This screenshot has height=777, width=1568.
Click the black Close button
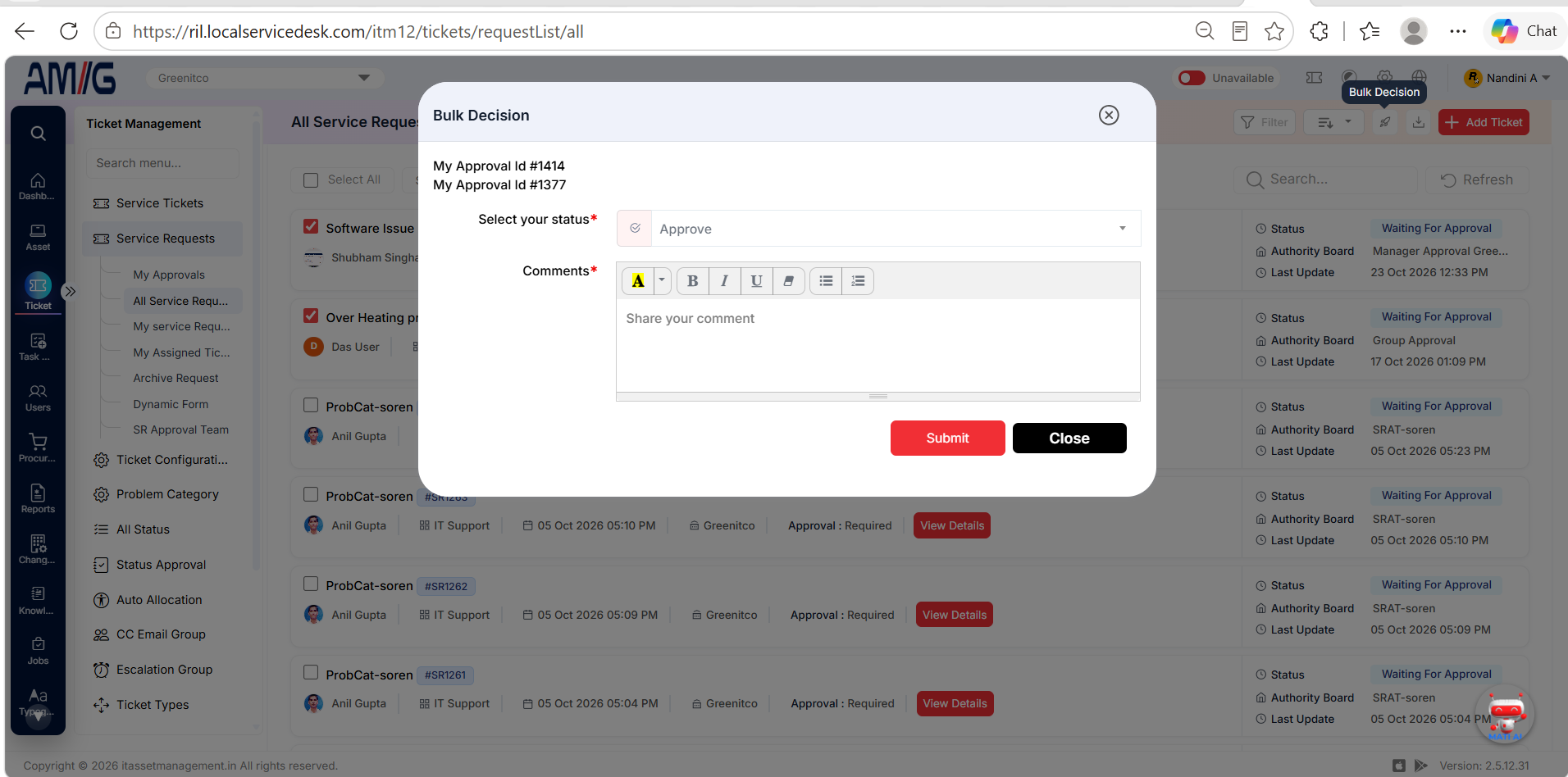(x=1069, y=438)
